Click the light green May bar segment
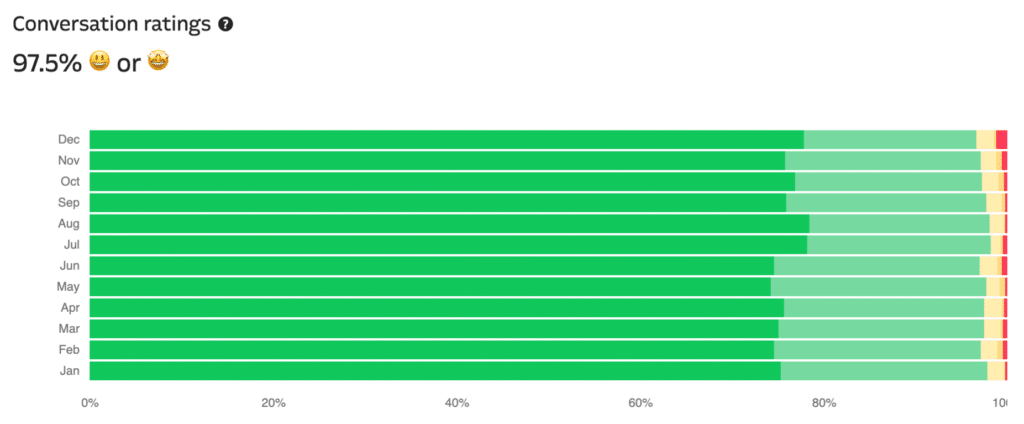This screenshot has height=424, width=1024. [878, 287]
